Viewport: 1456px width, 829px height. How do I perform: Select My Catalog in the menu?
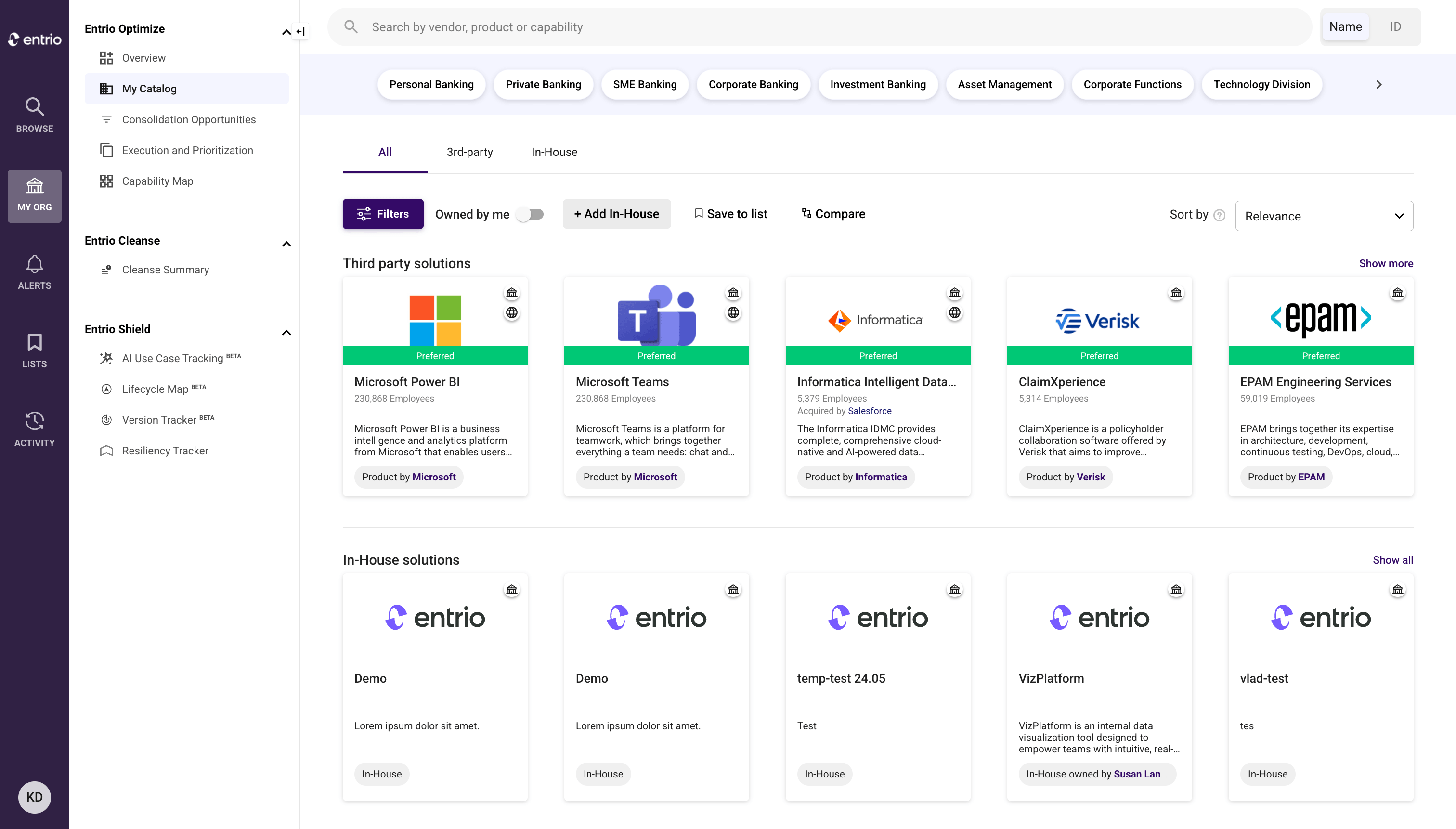pos(186,88)
